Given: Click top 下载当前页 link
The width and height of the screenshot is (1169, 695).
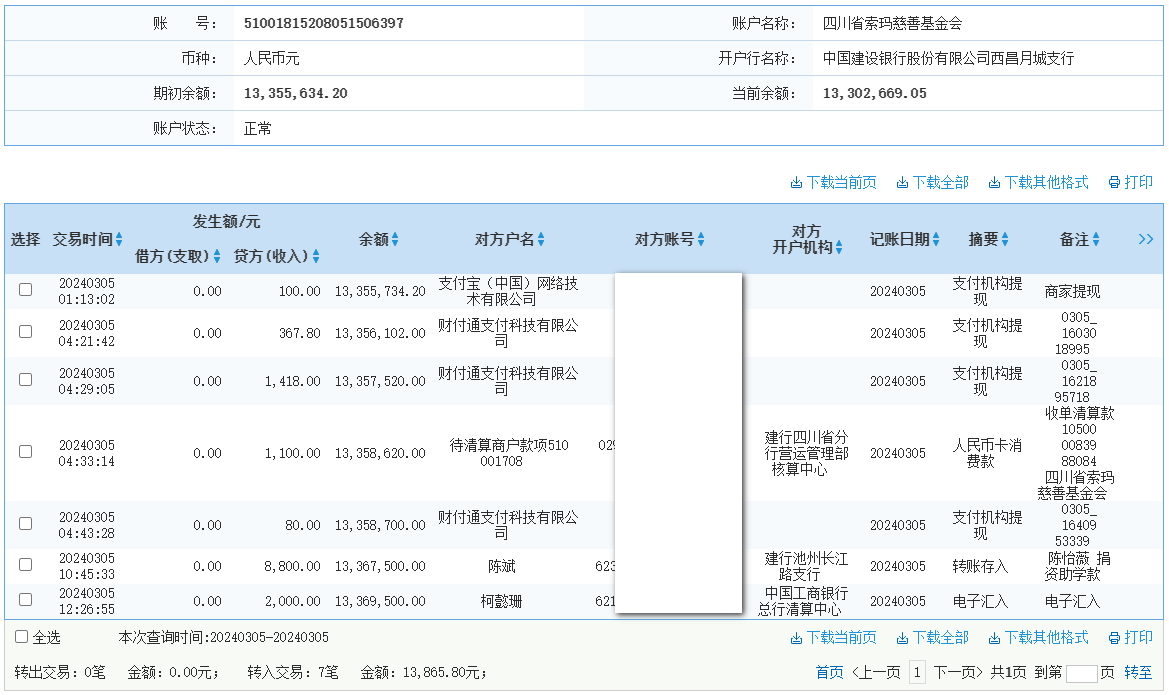Looking at the screenshot, I should coord(842,183).
